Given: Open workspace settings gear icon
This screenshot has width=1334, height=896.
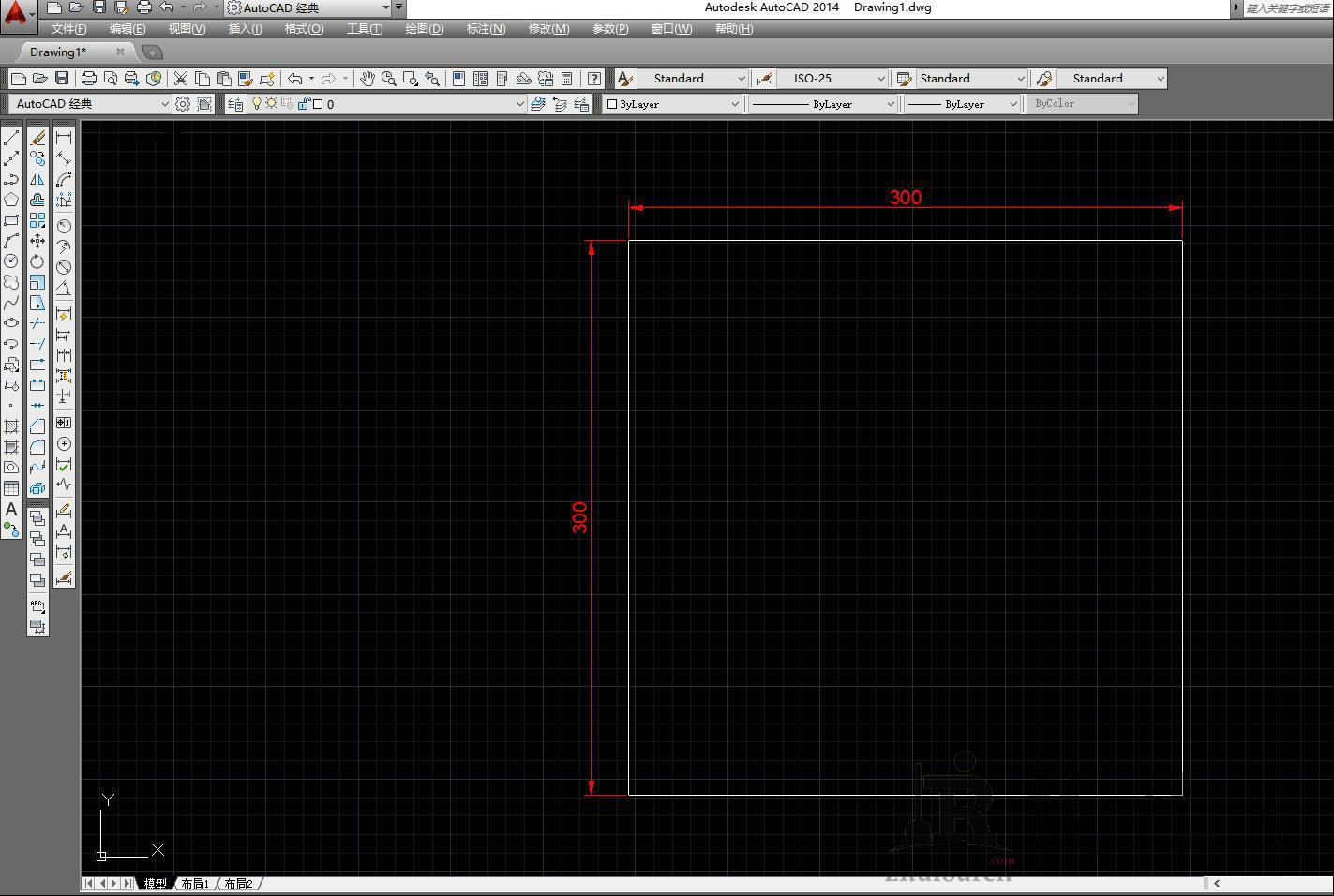Looking at the screenshot, I should click(x=183, y=104).
